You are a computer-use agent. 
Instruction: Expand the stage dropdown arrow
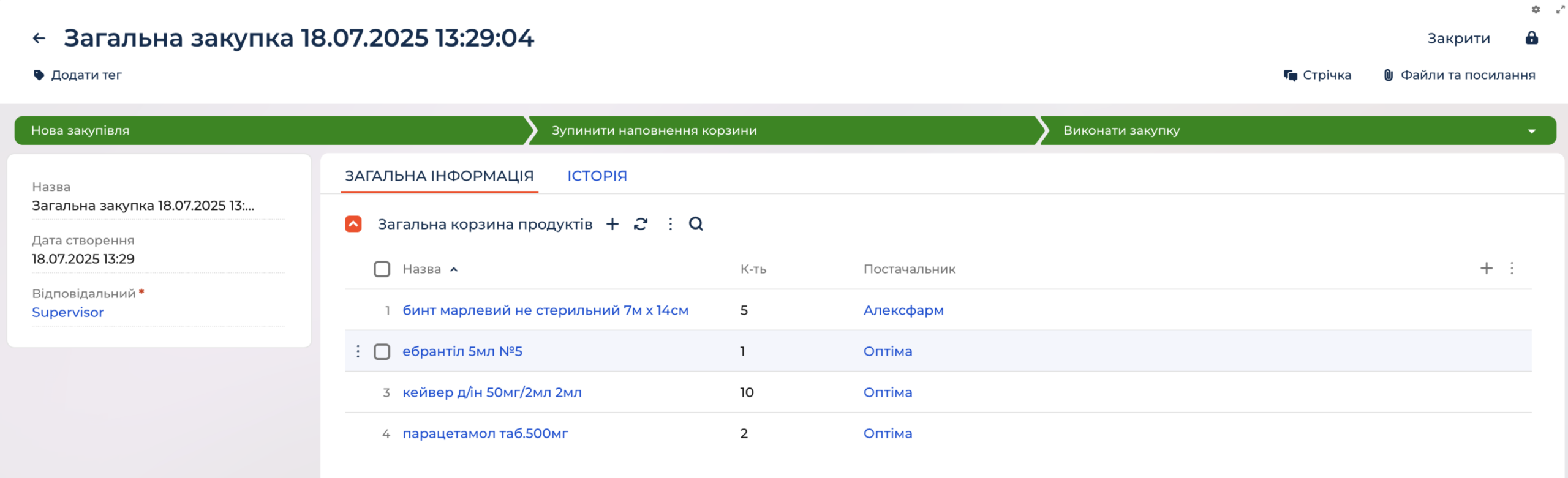click(1531, 131)
